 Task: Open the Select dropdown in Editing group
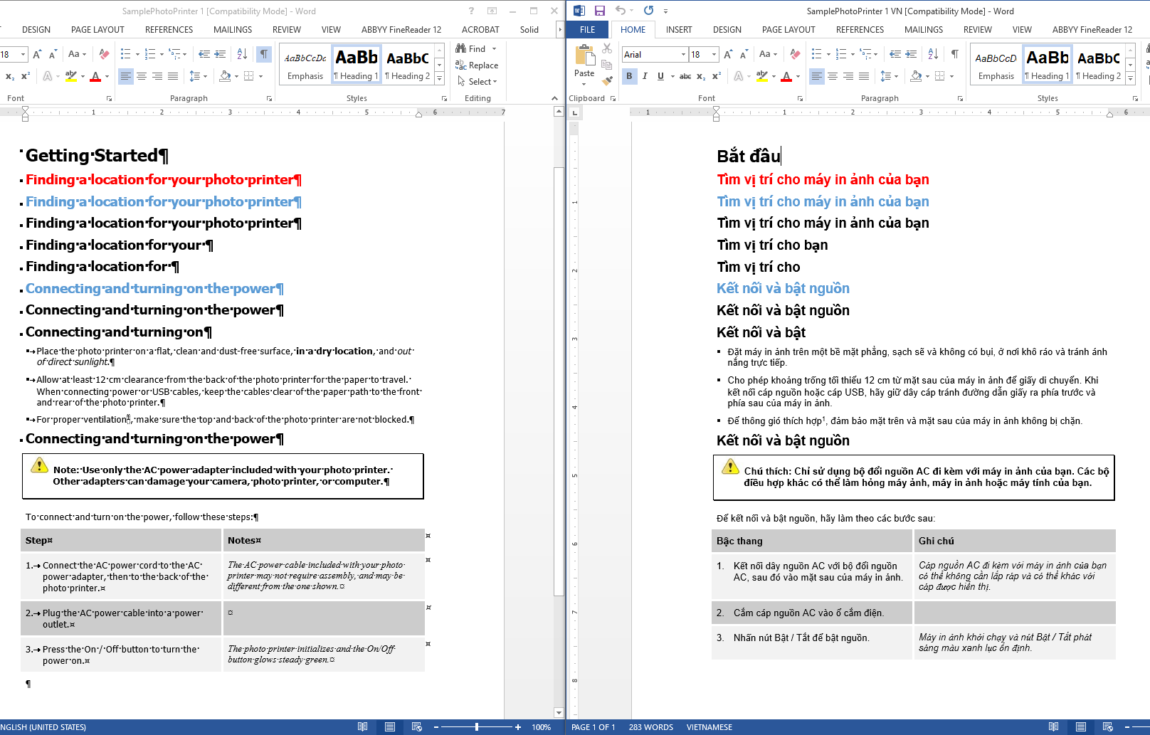pos(476,81)
